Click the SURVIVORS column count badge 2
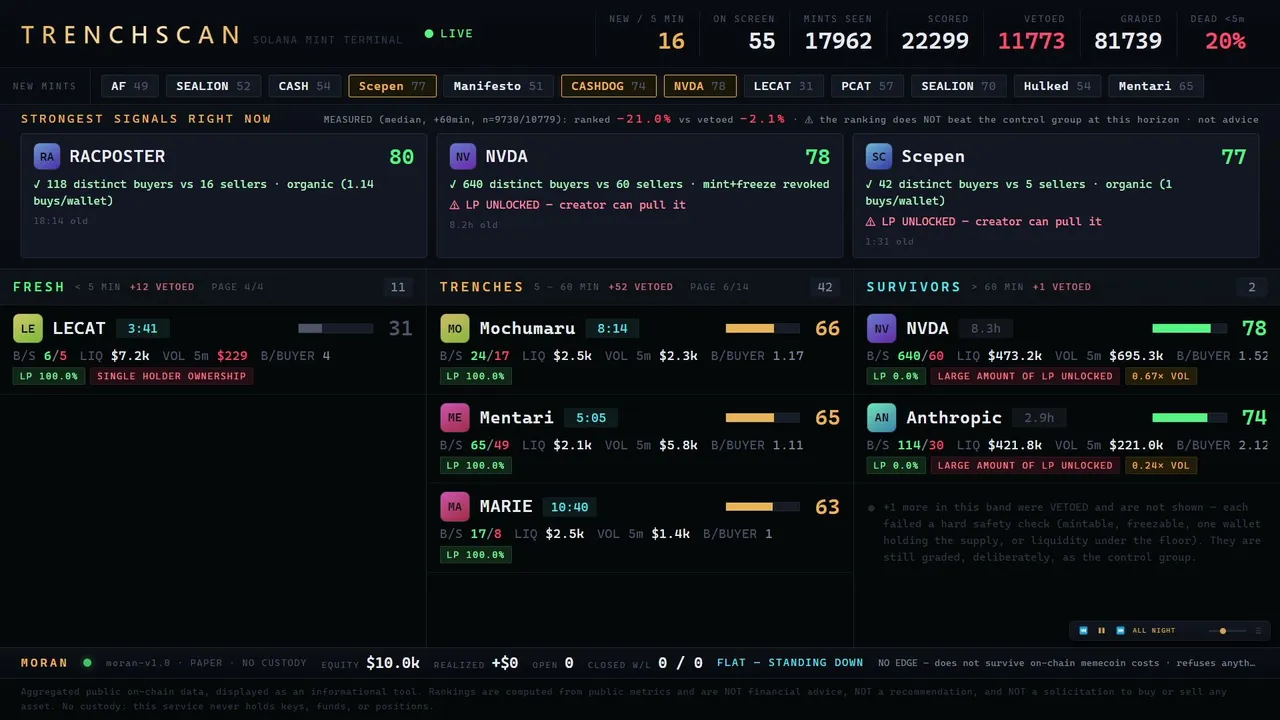 pyautogui.click(x=1251, y=287)
